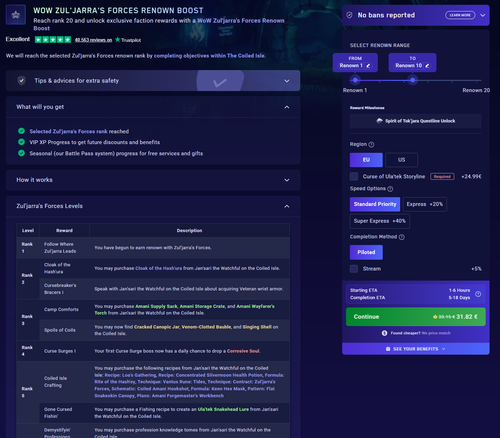Image resolution: width=500 pixels, height=438 pixels.
Task: Open the TO Renown 10 selector
Action: [x=412, y=62]
